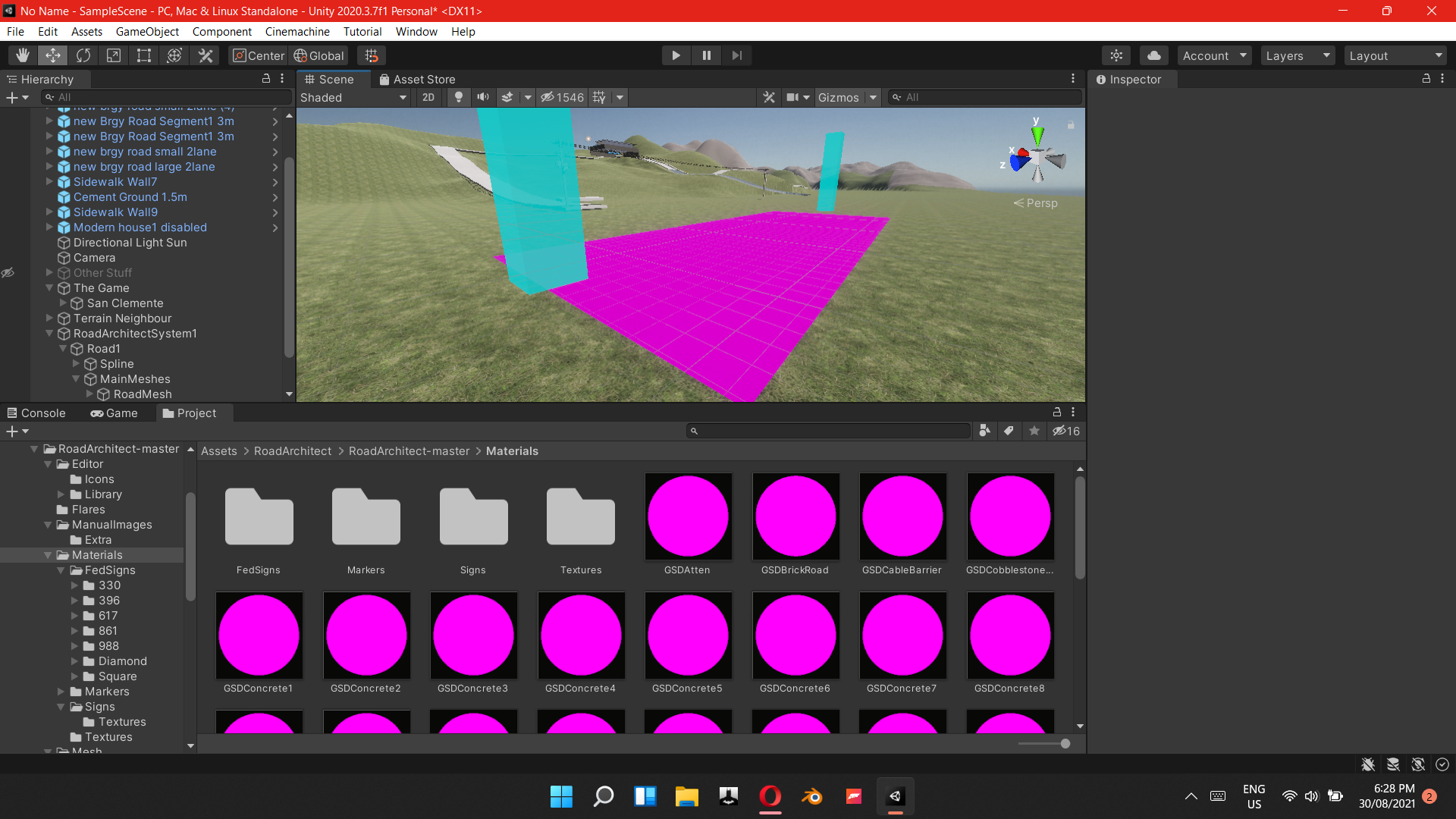
Task: Start Play mode
Action: pyautogui.click(x=676, y=55)
